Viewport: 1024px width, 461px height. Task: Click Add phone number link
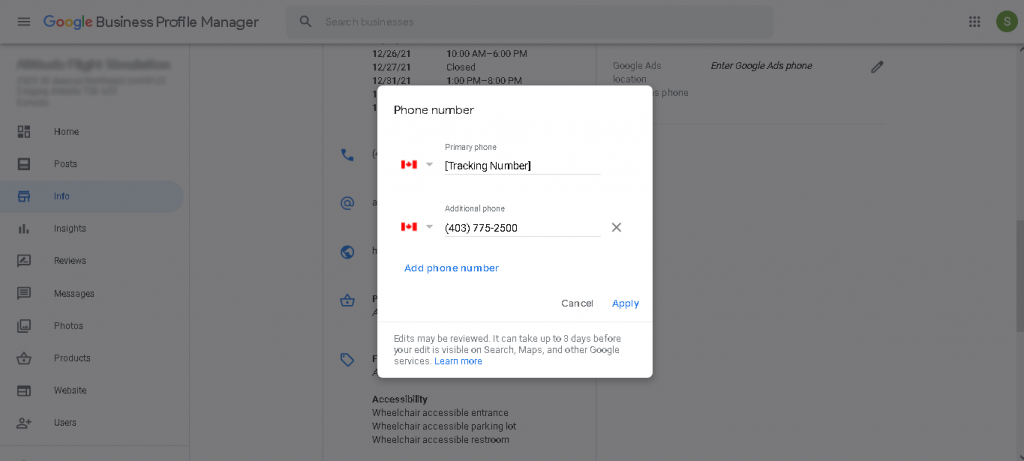[451, 268]
